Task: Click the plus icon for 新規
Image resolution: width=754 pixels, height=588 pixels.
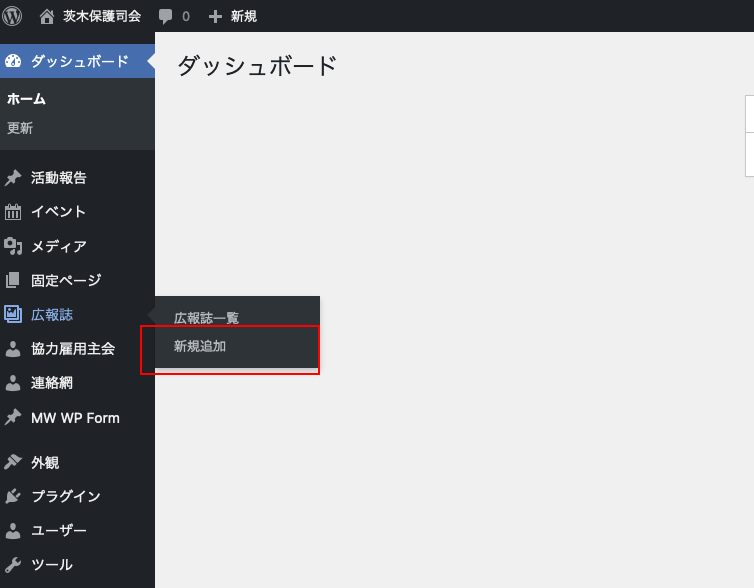Action: [x=215, y=16]
